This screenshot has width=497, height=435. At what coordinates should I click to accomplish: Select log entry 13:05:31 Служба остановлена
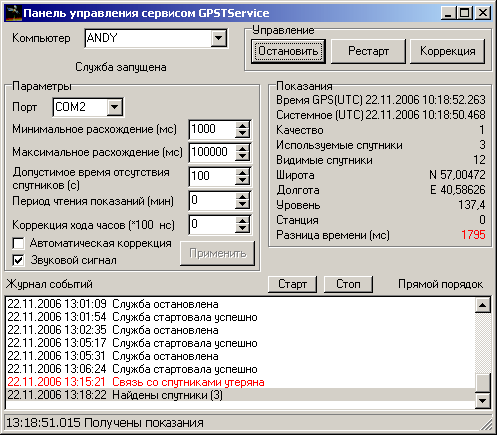click(x=240, y=356)
